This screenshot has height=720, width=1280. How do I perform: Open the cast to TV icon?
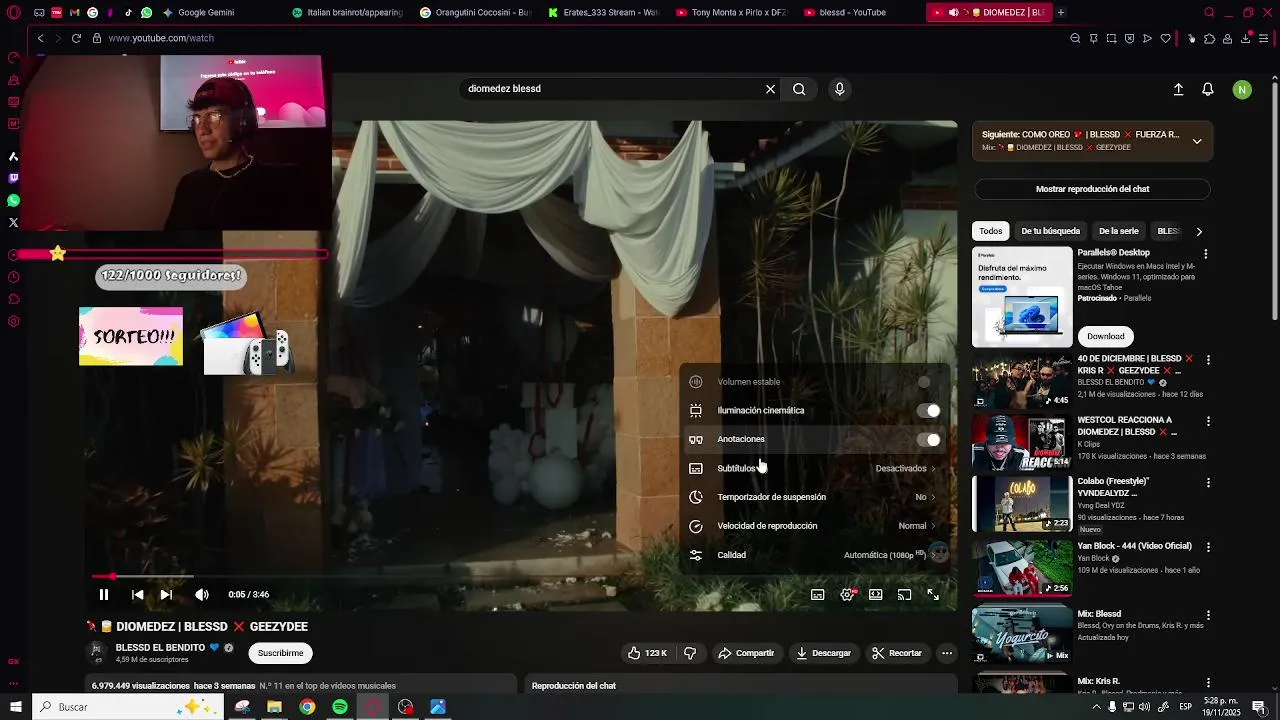(904, 594)
